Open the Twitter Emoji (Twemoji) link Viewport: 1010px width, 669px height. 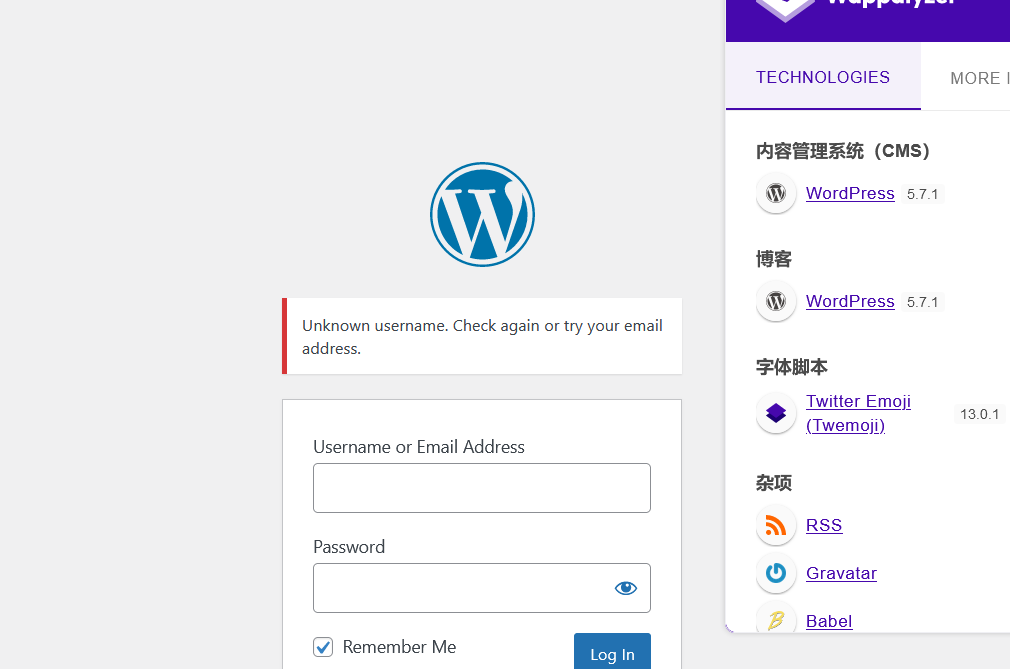pos(858,413)
